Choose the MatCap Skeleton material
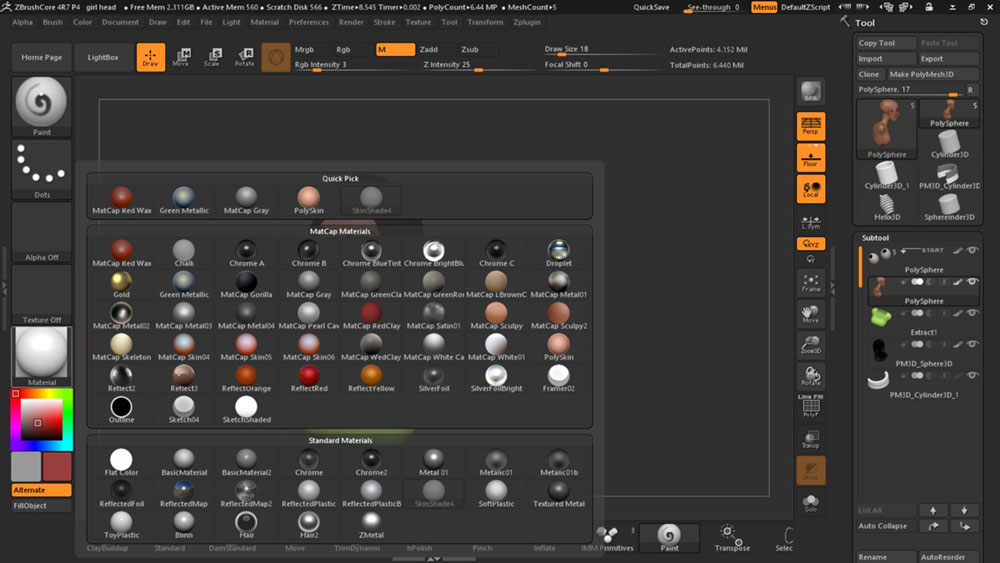This screenshot has height=563, width=1000. click(121, 347)
